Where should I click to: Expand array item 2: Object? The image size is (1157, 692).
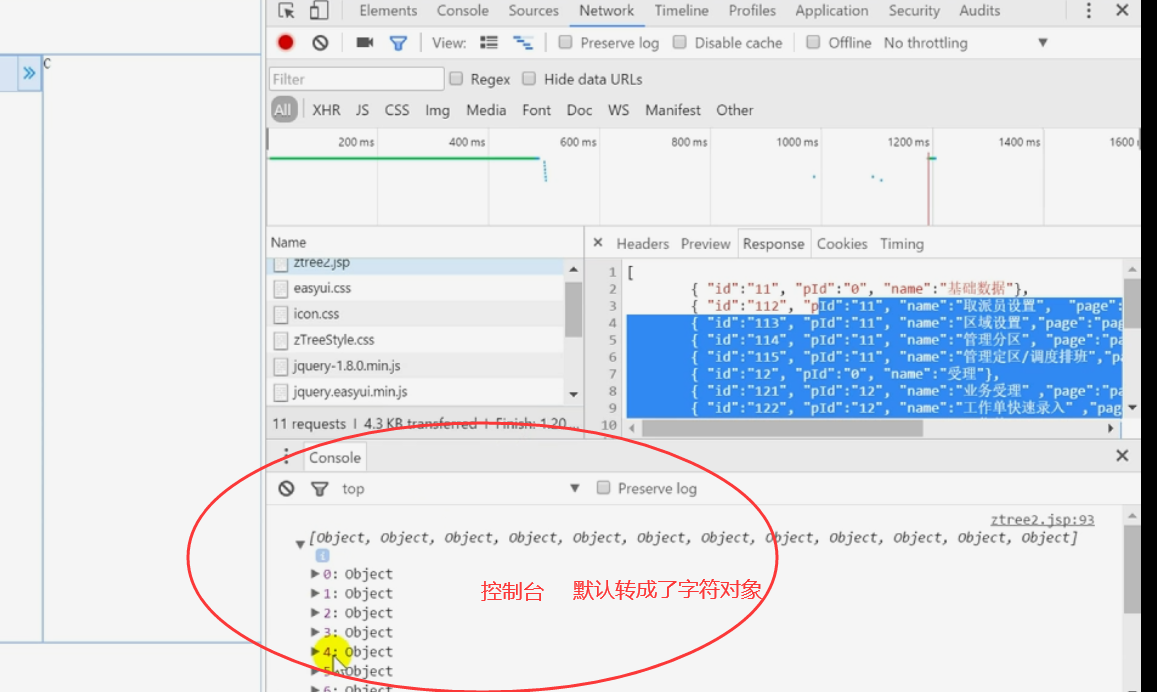[315, 612]
